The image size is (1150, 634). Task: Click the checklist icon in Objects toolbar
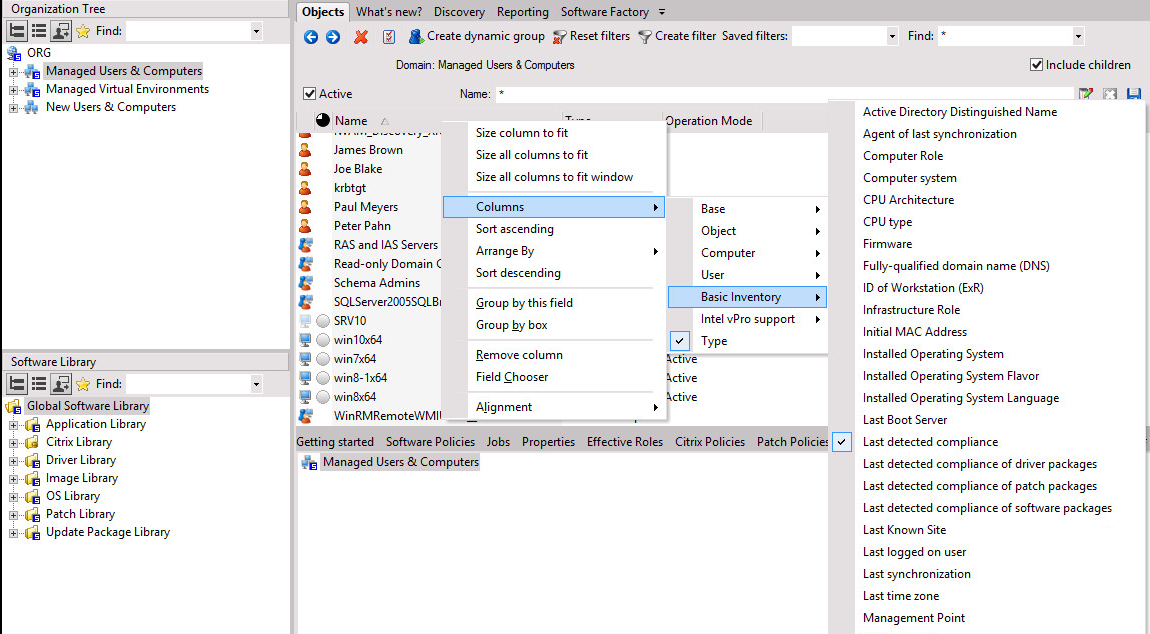pyautogui.click(x=389, y=37)
